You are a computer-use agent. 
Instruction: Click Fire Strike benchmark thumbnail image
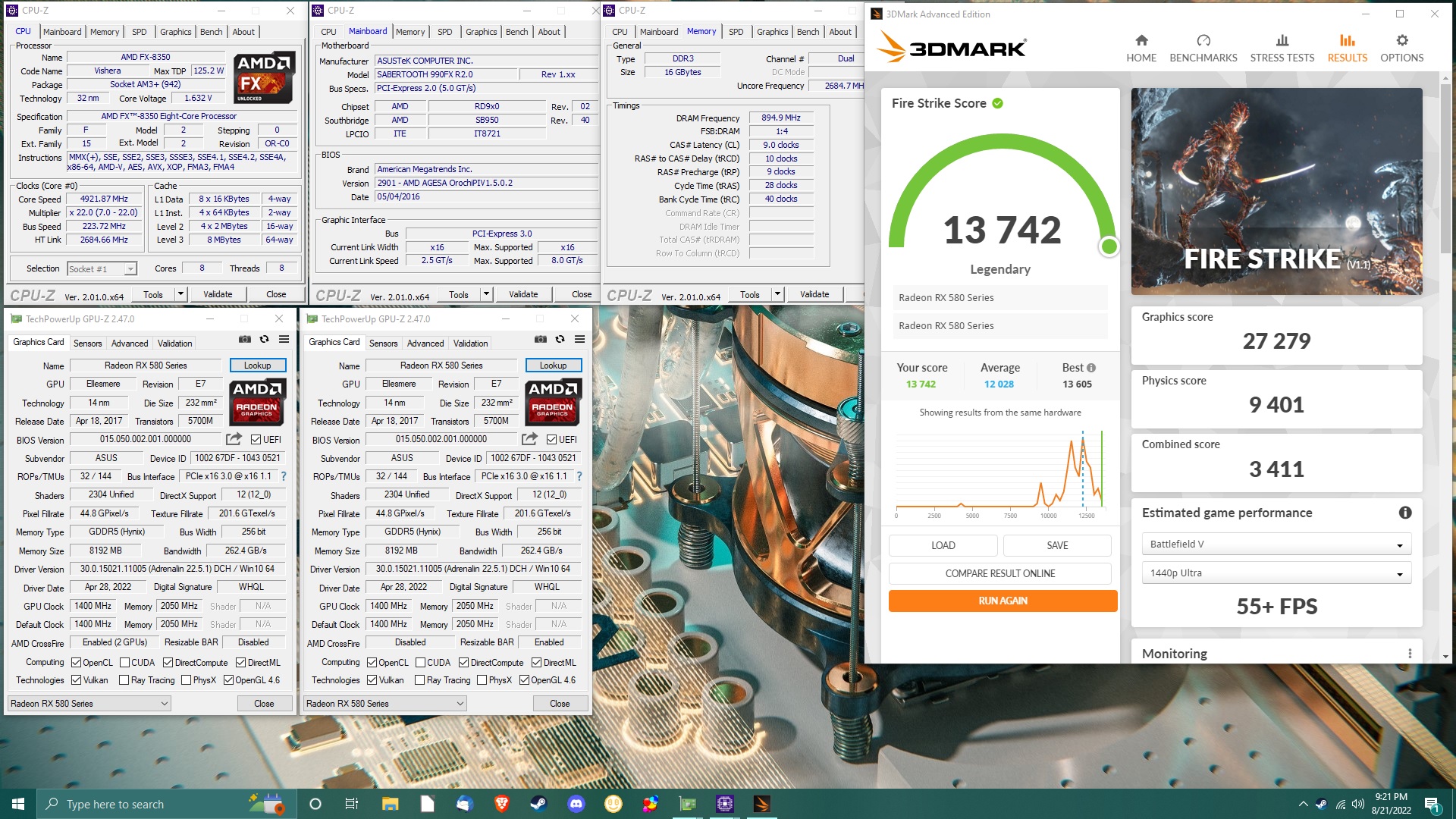1276,191
